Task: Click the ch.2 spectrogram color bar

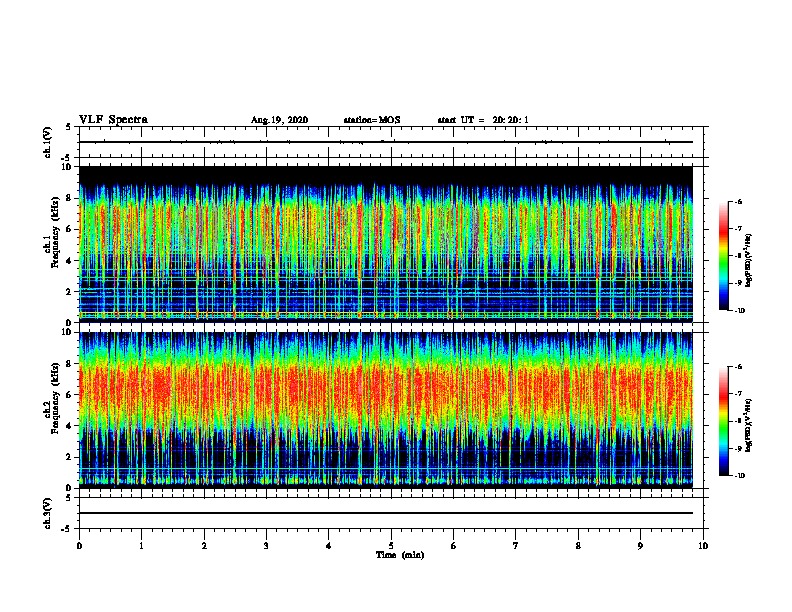Action: pyautogui.click(x=724, y=421)
